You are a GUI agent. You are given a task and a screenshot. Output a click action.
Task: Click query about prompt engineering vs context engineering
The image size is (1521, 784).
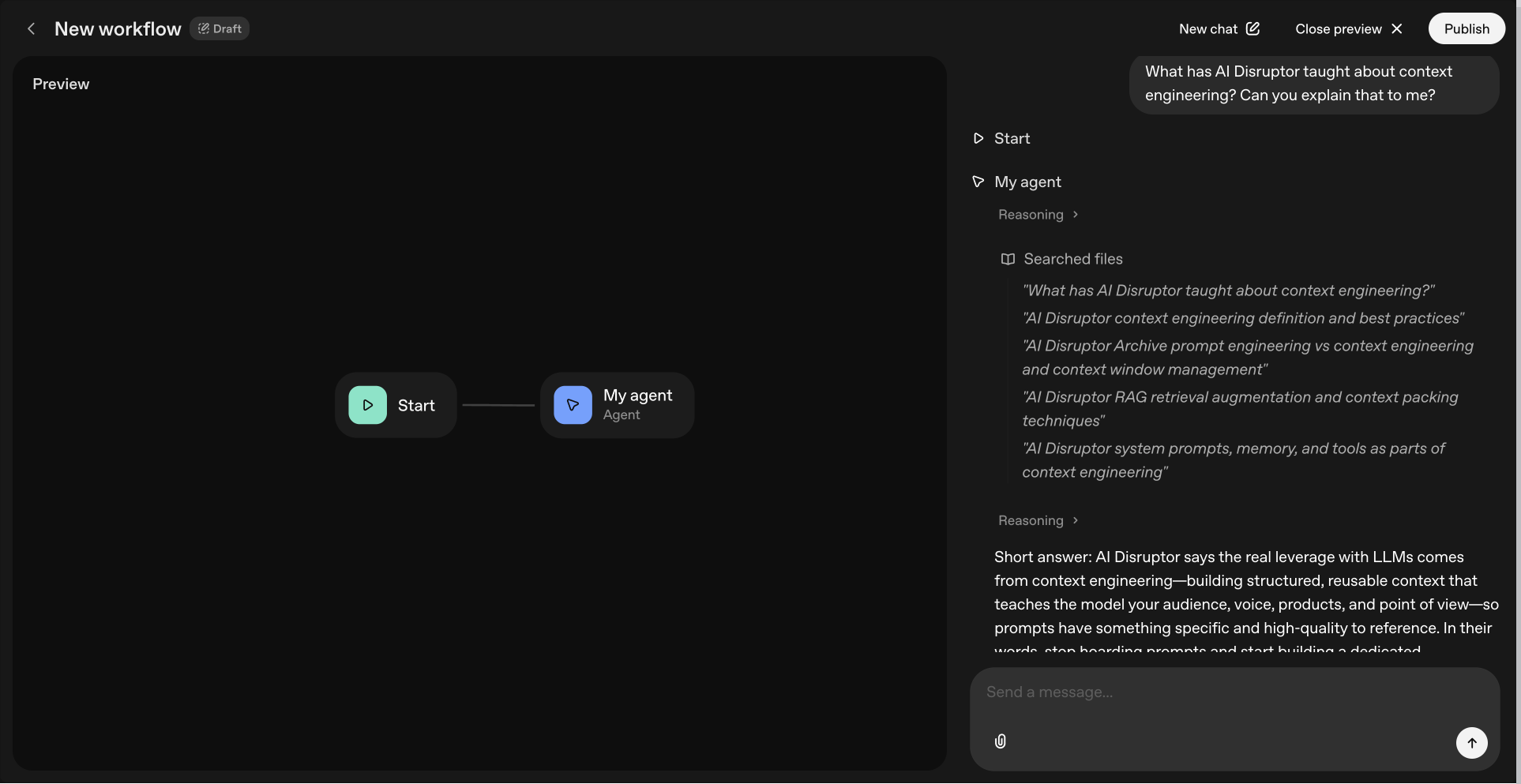[x=1248, y=358]
